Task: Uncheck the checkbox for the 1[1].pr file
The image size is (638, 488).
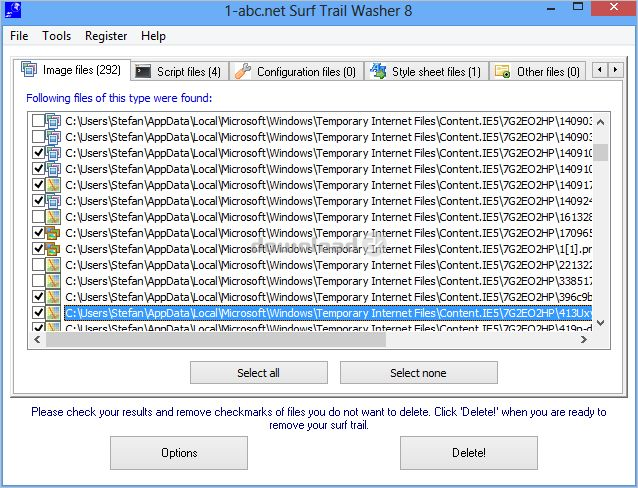Action: (38, 249)
